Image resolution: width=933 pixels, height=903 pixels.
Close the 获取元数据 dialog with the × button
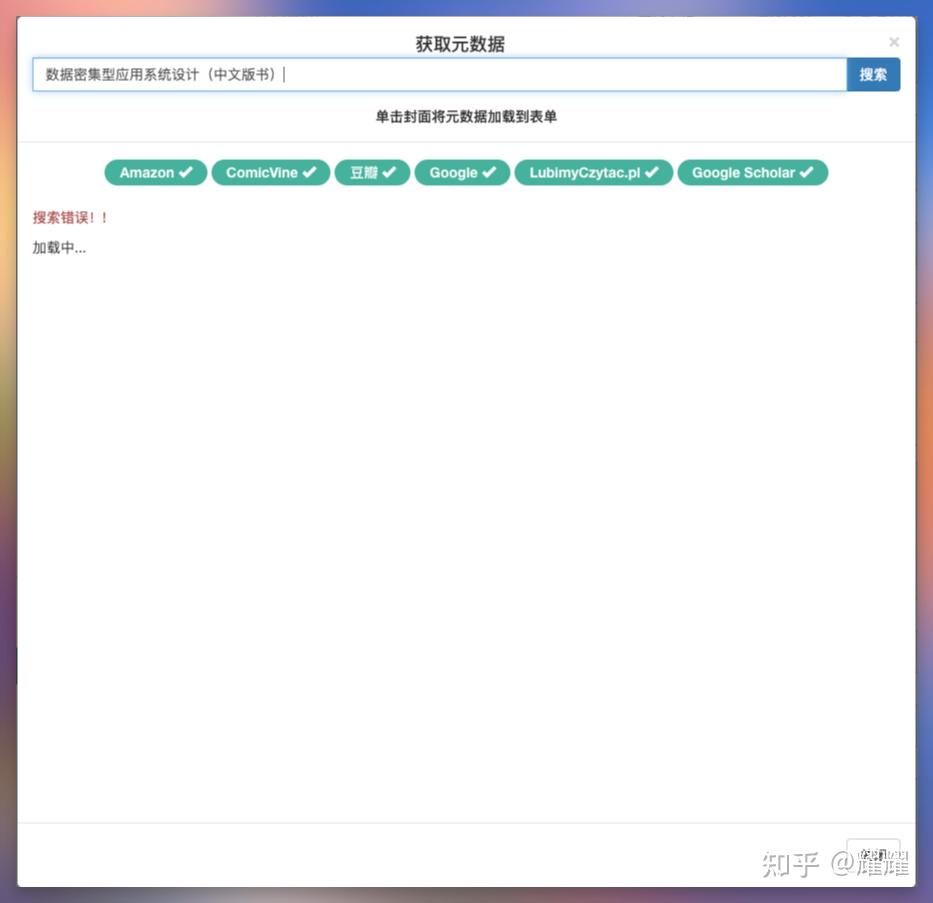[893, 41]
